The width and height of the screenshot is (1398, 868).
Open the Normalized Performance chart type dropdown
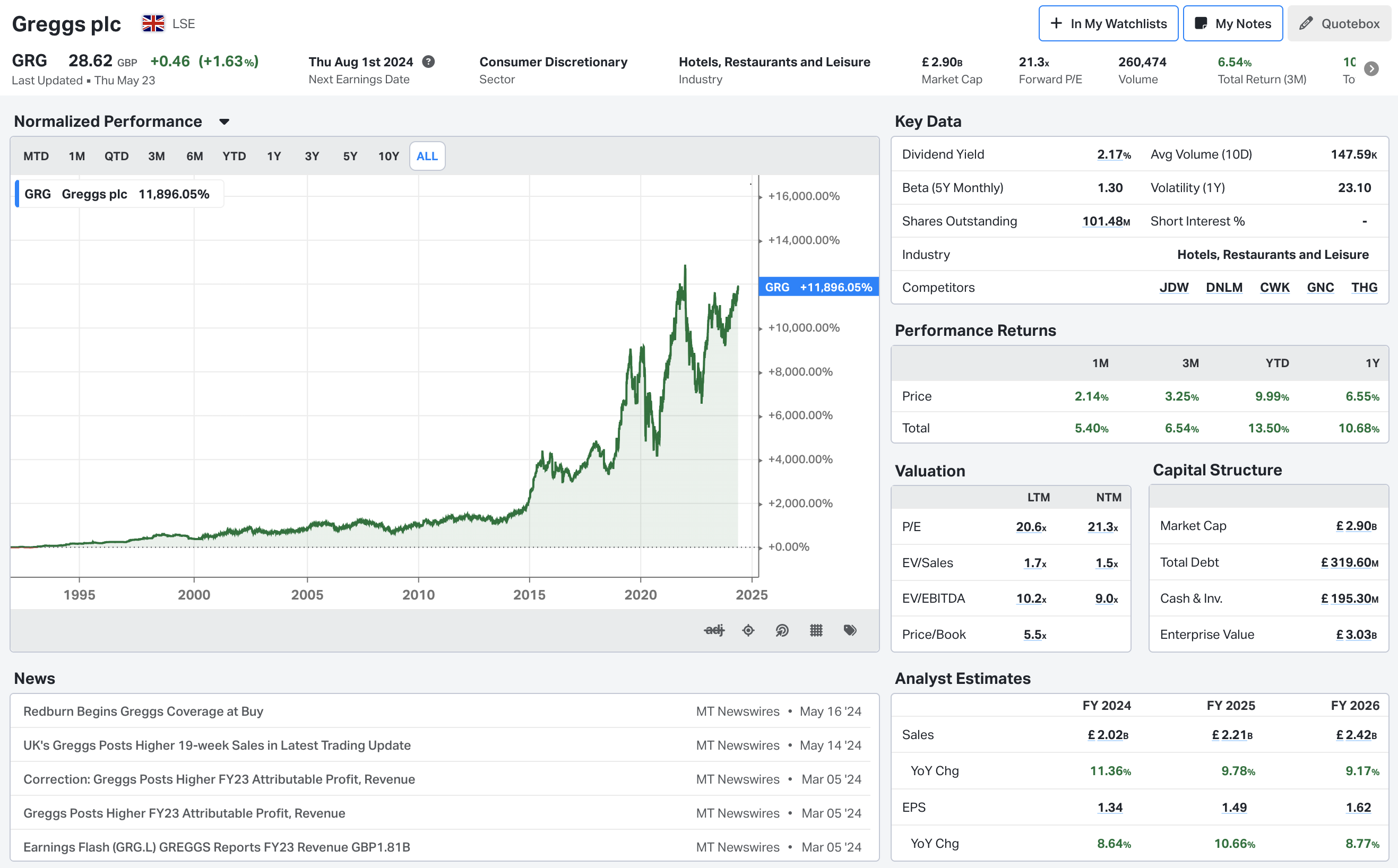225,121
